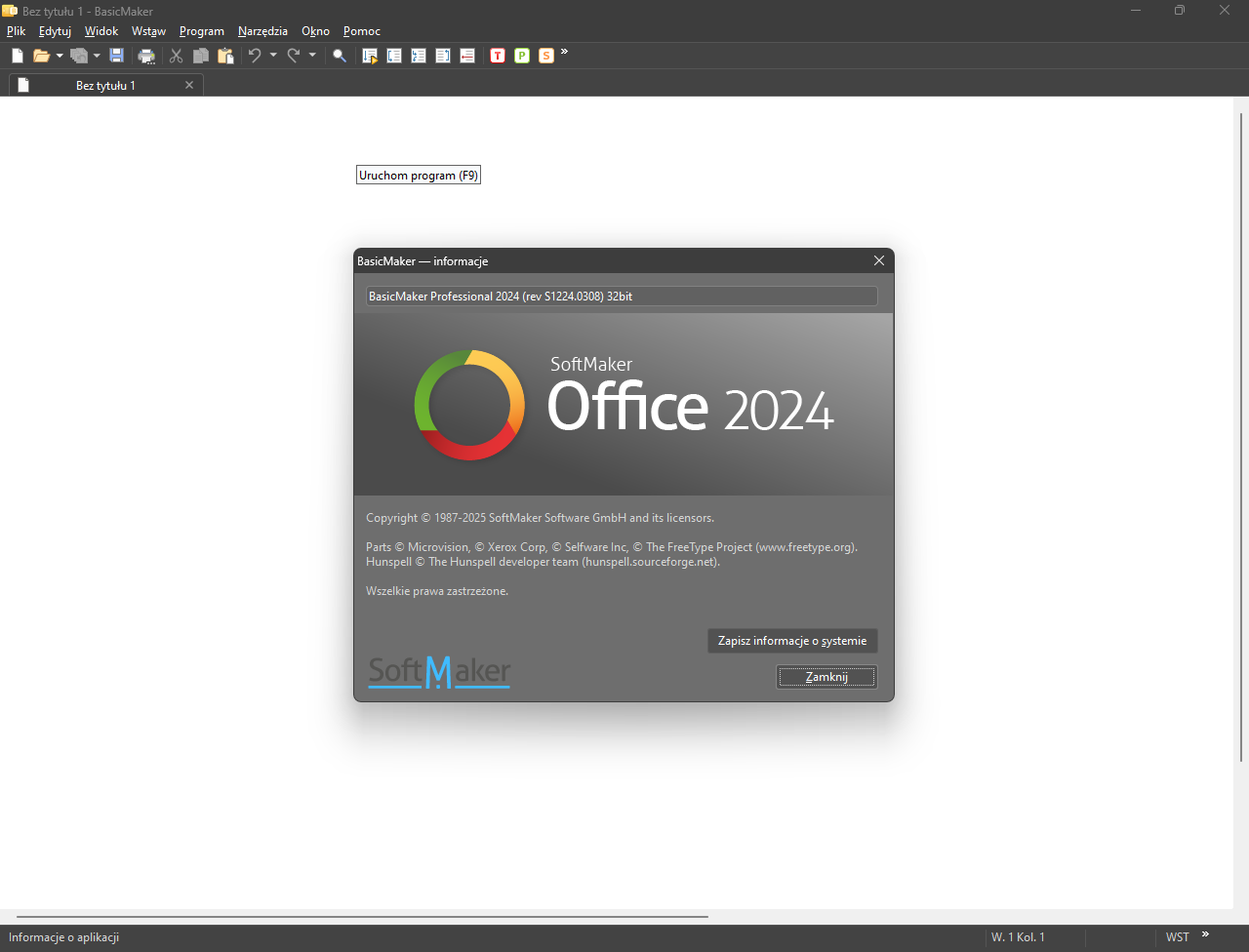The image size is (1249, 952).
Task: Open the Narzędzia menu
Action: 262,31
